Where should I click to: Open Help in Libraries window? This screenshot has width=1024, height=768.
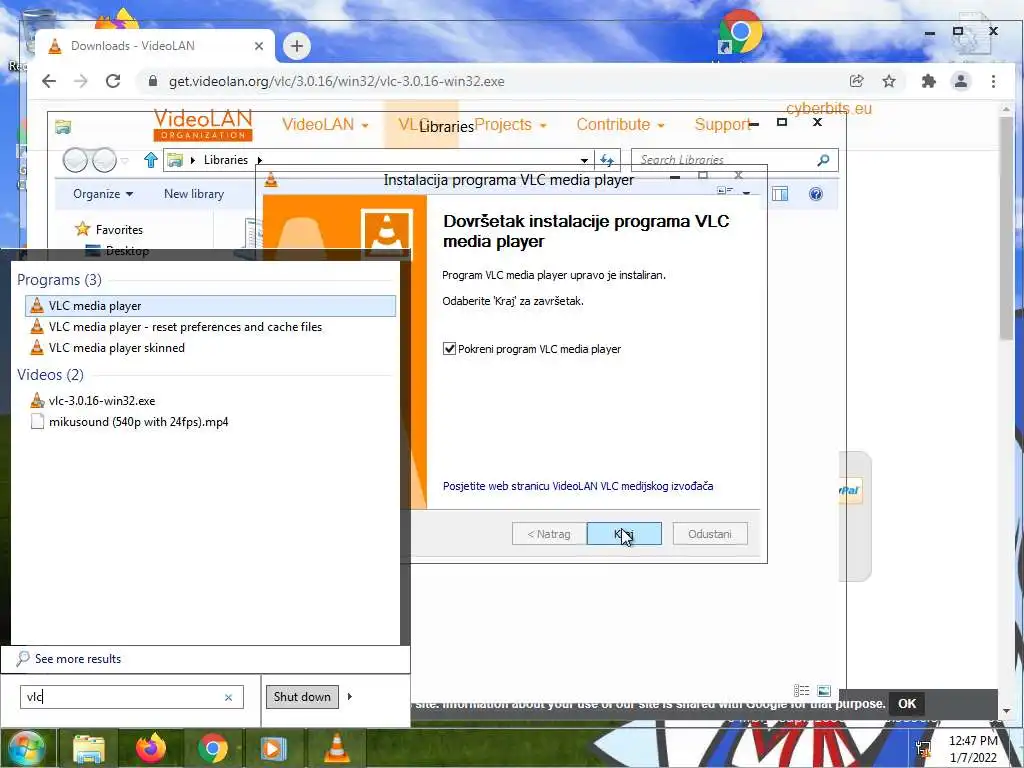tap(816, 194)
